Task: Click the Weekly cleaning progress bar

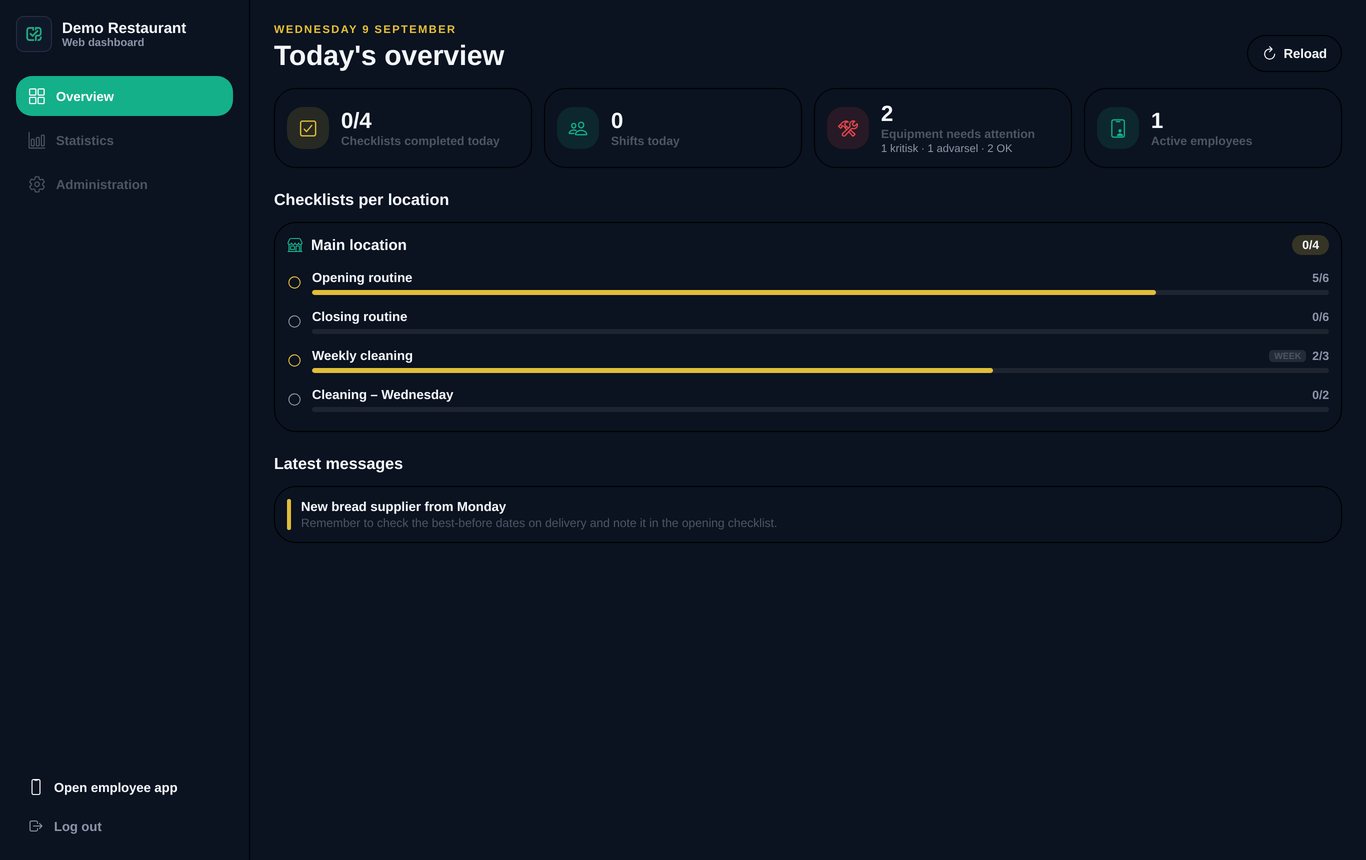Action: coord(820,370)
